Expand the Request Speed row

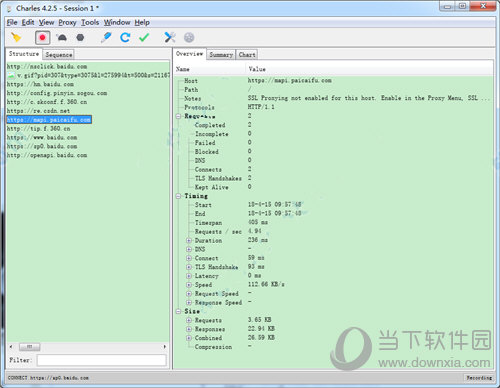click(189, 293)
